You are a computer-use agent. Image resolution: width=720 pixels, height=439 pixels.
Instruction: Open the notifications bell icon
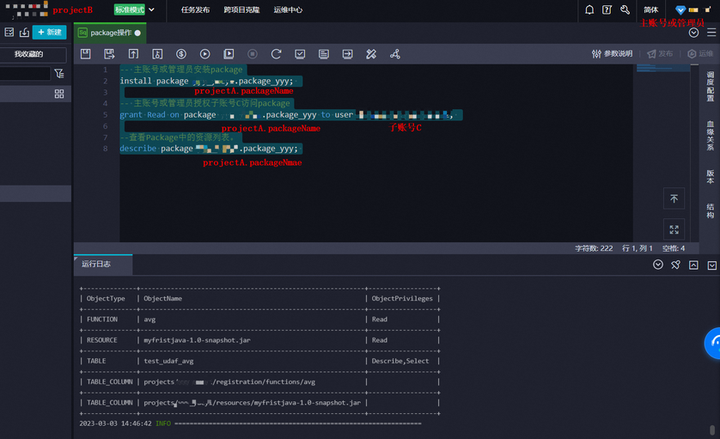590,10
